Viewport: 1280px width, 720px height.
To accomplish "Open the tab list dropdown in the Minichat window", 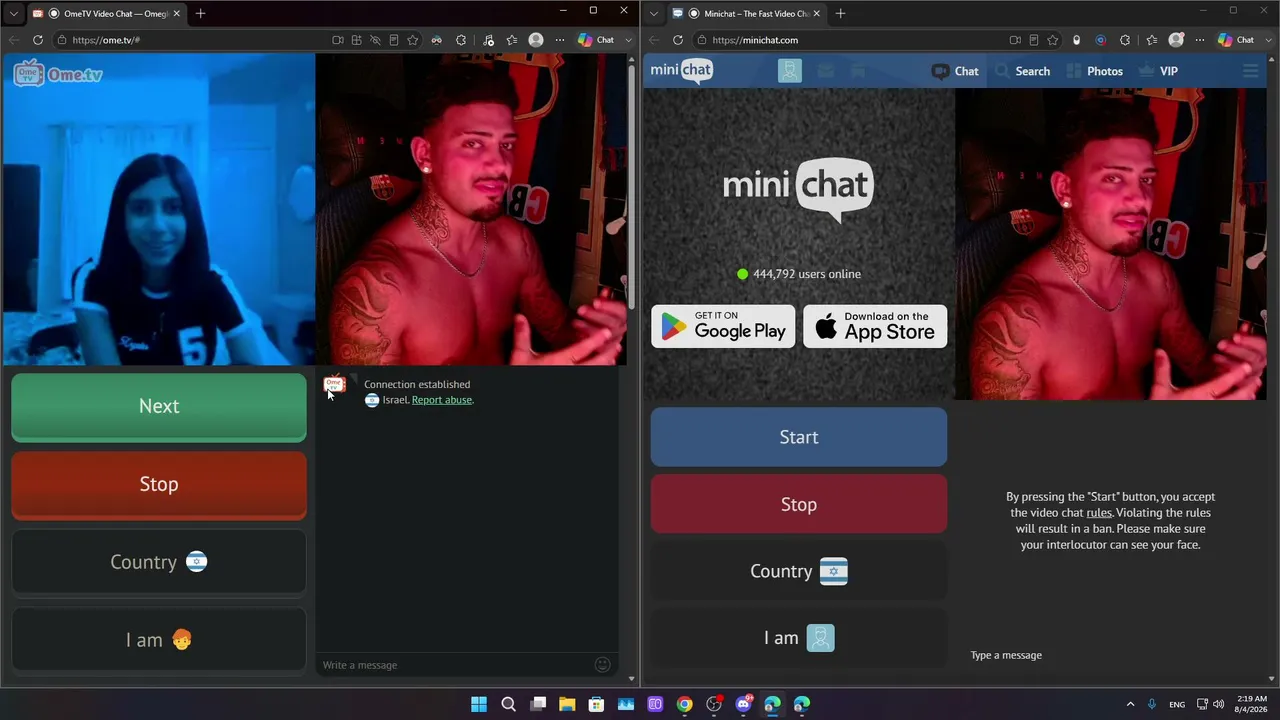I will (x=653, y=13).
